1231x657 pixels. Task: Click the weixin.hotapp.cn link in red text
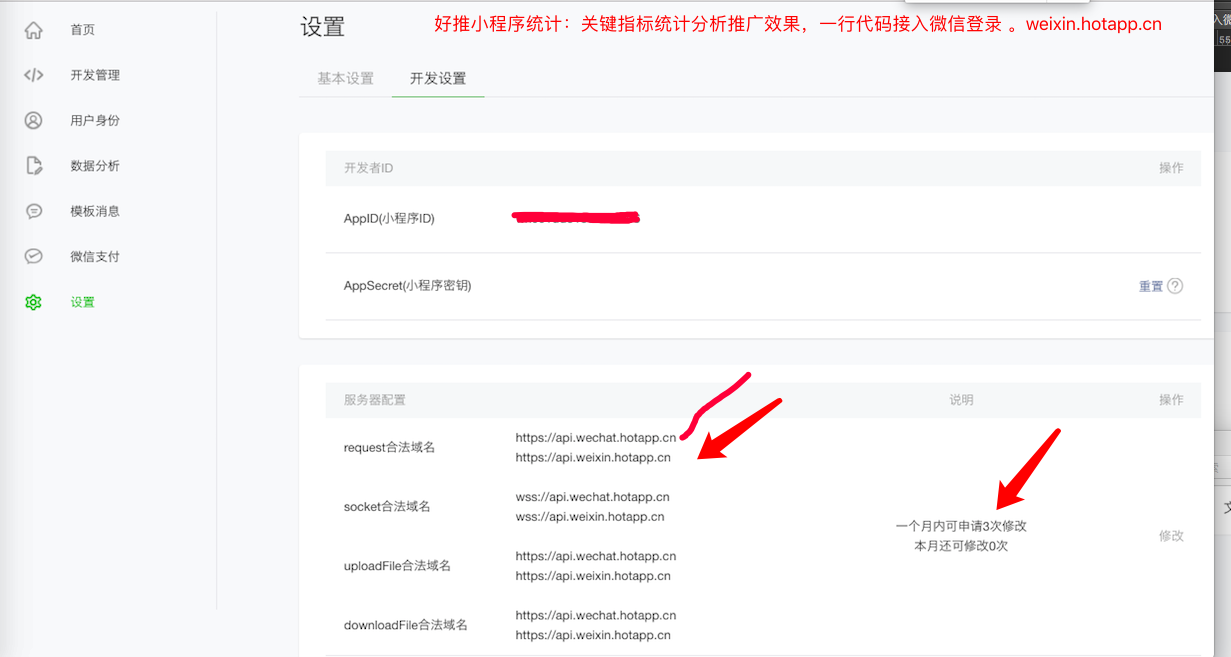(1095, 23)
